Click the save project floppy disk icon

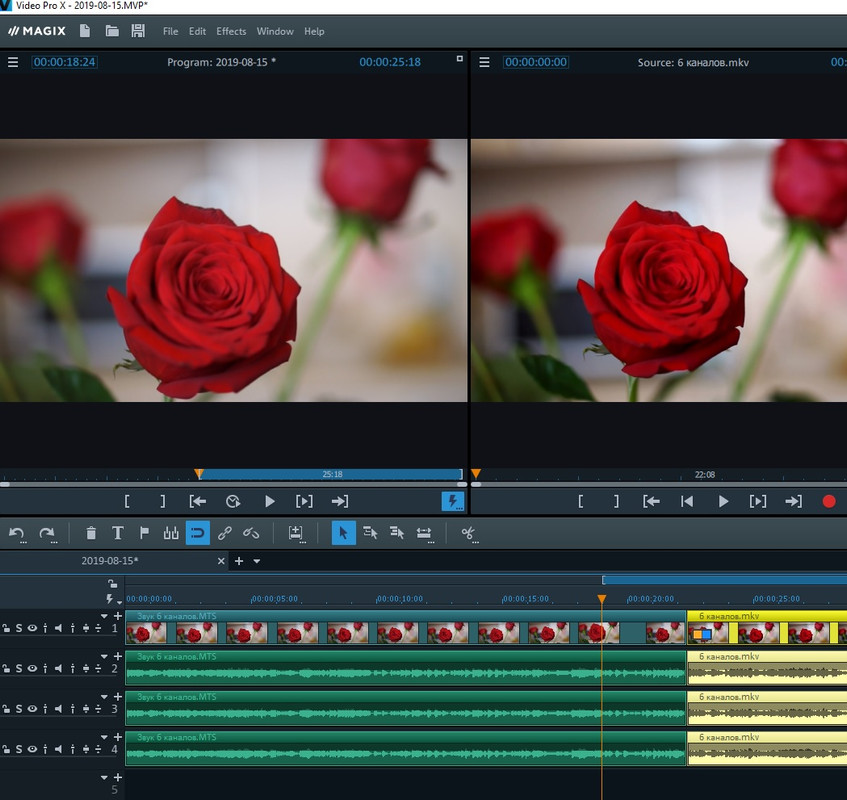point(138,31)
